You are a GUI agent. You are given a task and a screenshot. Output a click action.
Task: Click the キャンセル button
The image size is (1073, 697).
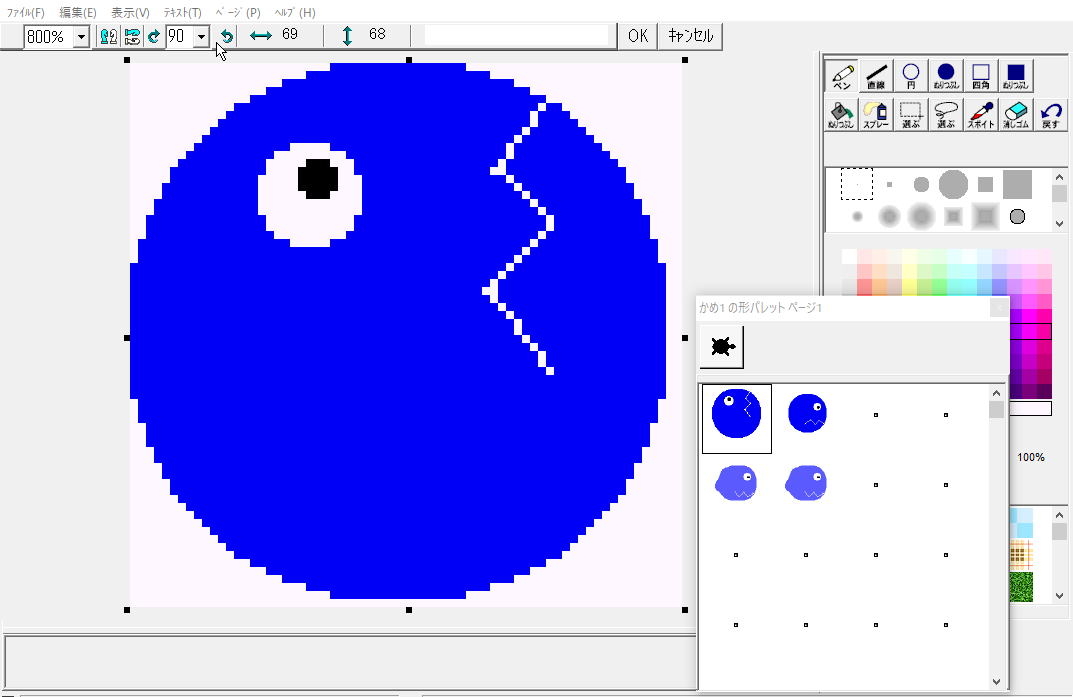click(x=690, y=36)
